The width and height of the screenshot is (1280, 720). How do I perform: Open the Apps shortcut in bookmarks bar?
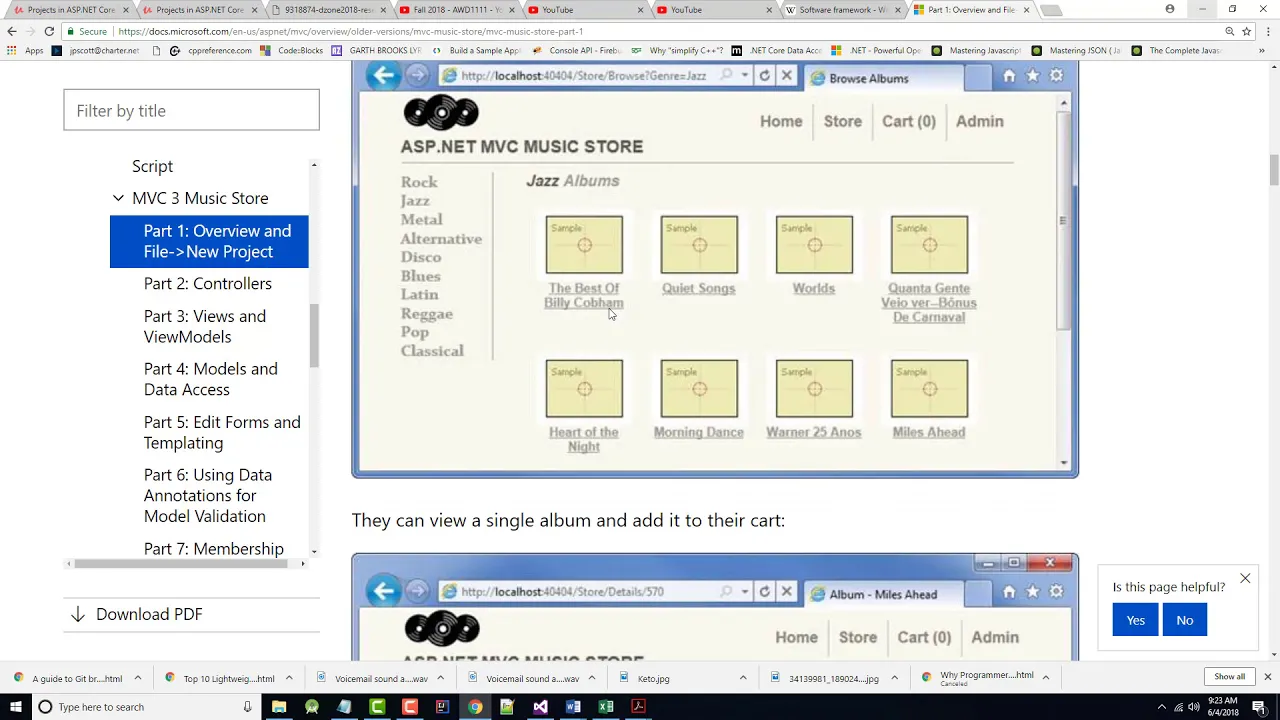26,50
